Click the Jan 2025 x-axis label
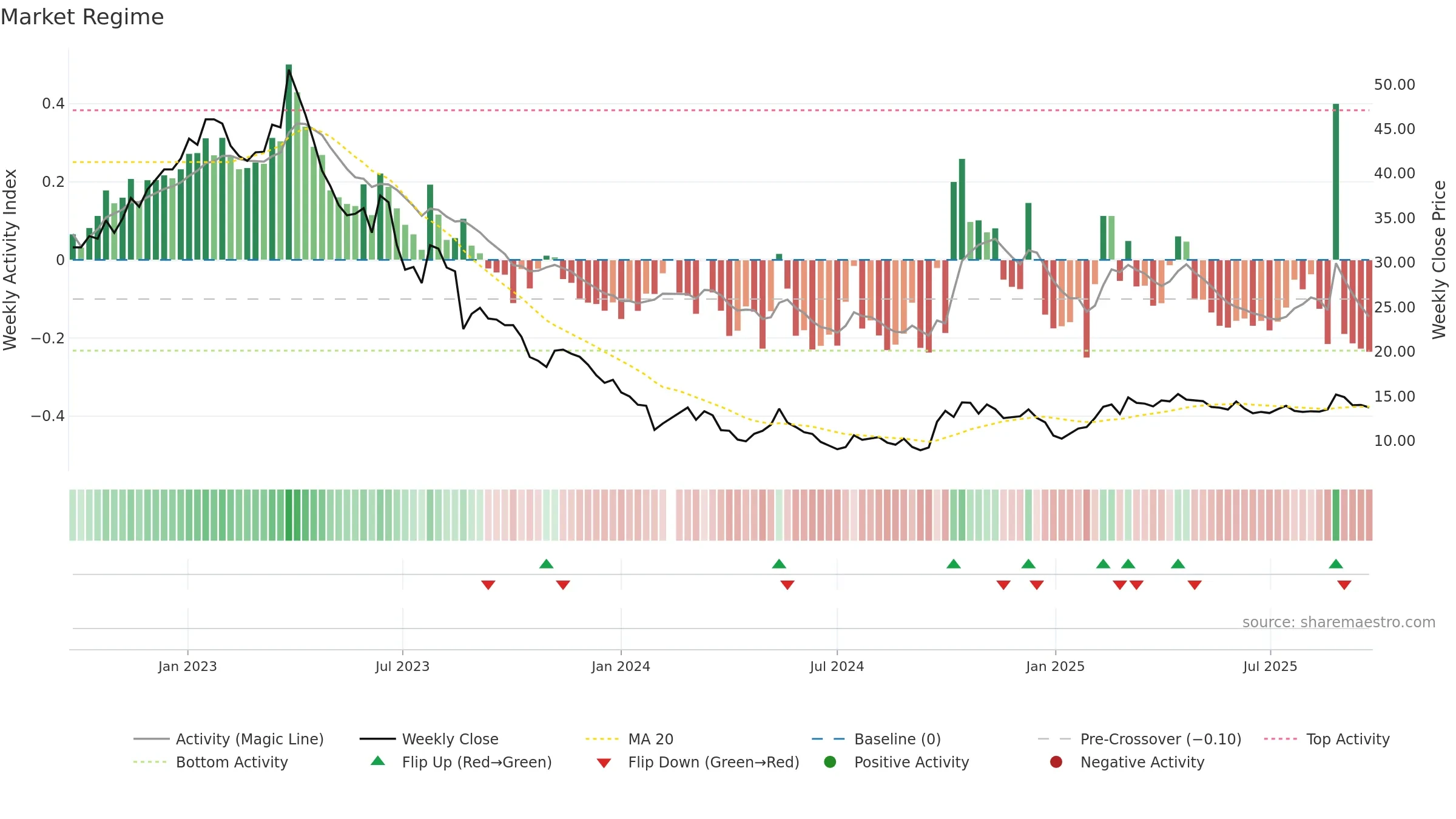The width and height of the screenshot is (1456, 819). [x=1055, y=667]
